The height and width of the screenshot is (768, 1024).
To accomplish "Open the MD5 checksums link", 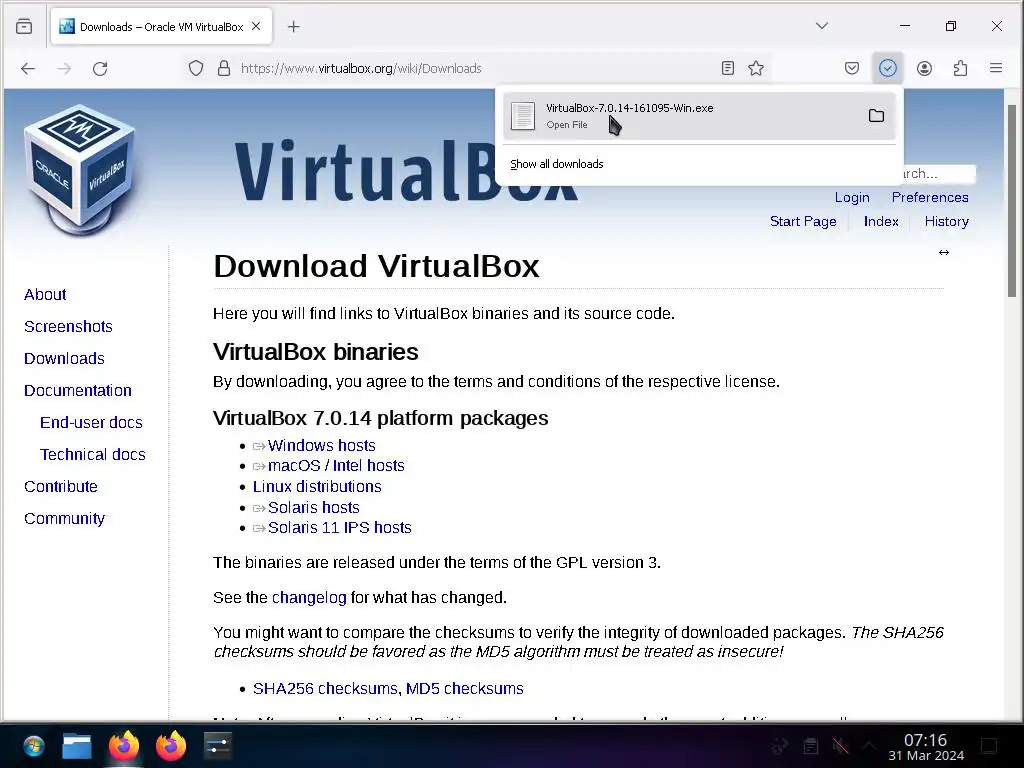I will click(464, 688).
